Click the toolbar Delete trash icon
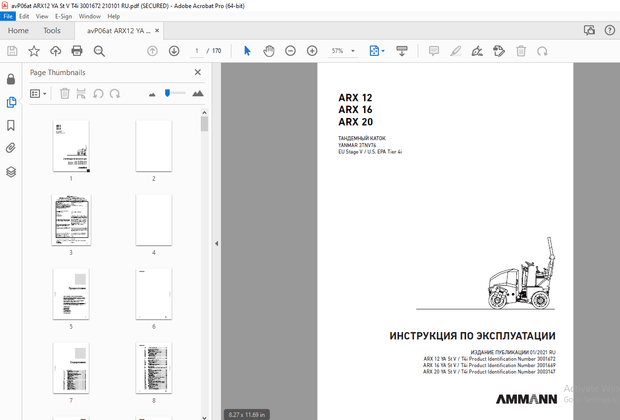Viewport: 620px width, 420px height. (521, 51)
